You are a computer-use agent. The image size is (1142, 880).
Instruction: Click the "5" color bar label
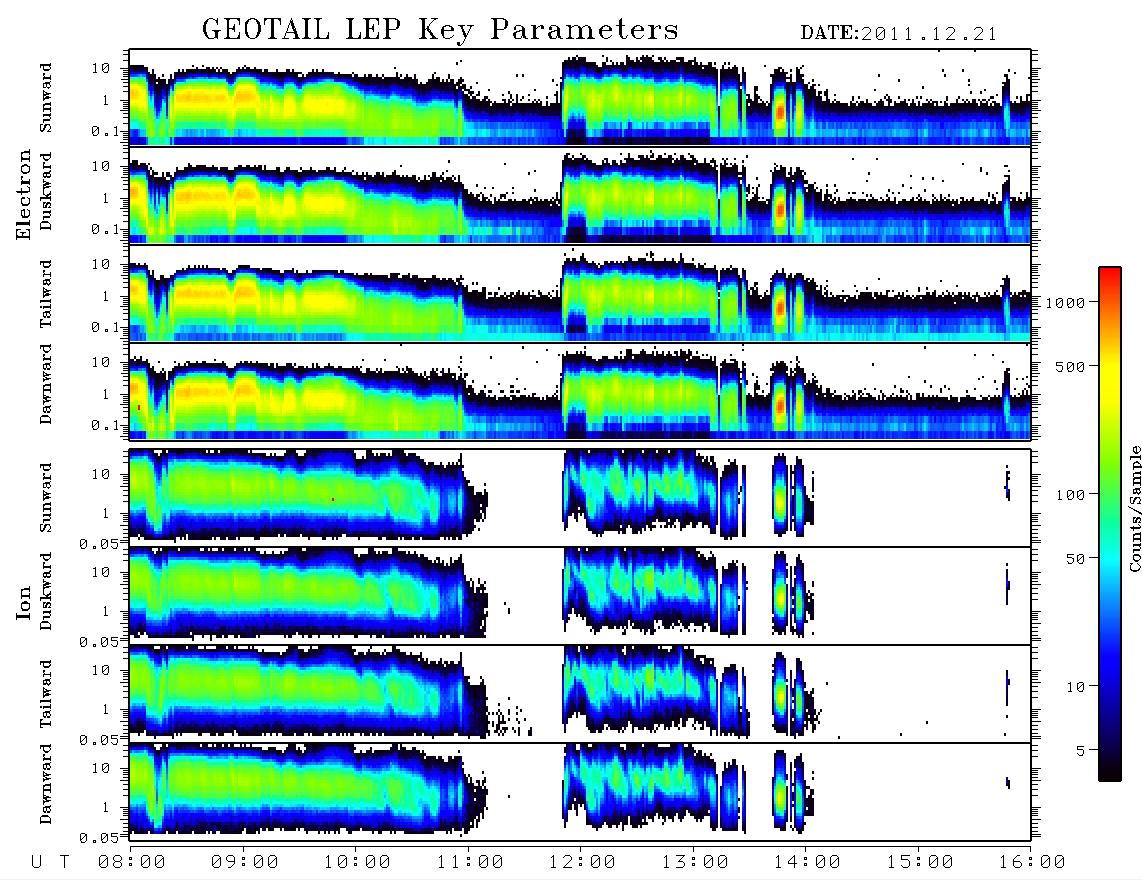[1081, 751]
